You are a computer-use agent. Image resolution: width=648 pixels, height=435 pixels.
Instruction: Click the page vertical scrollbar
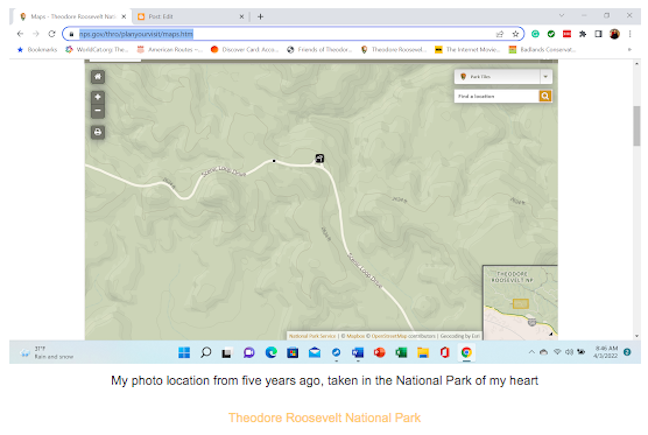[x=636, y=125]
